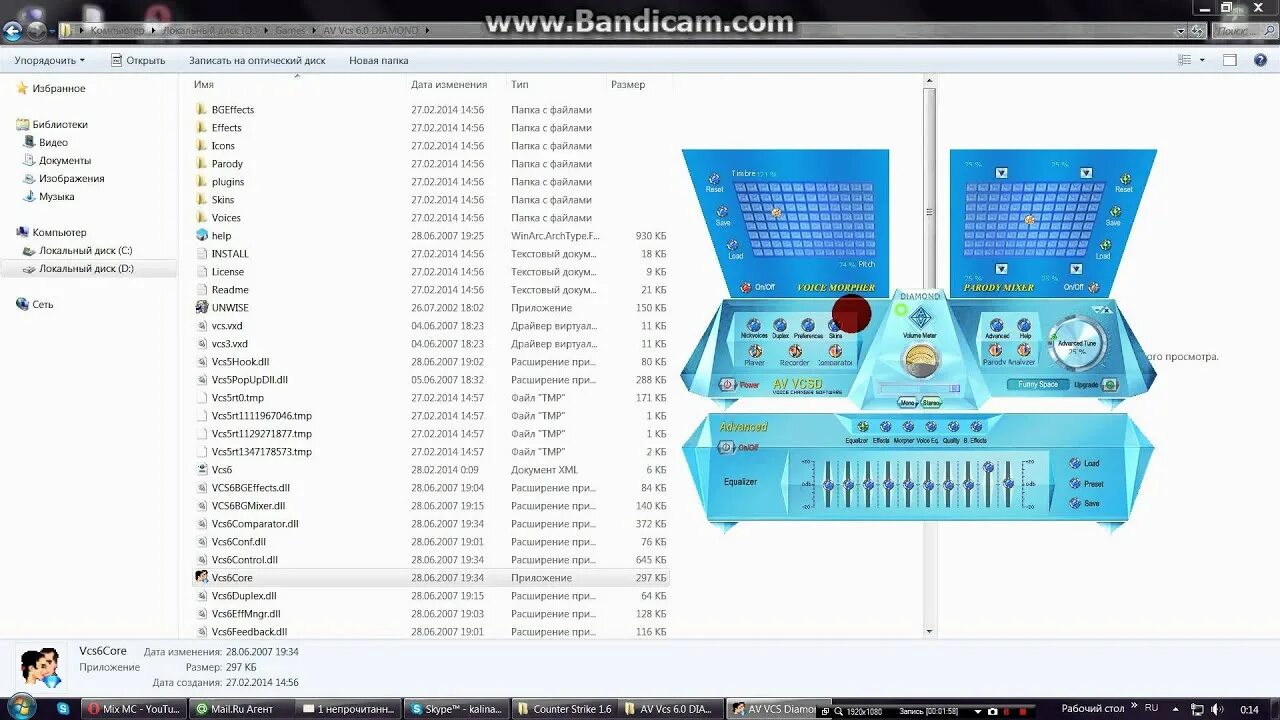The width and height of the screenshot is (1280, 720).
Task: Click Открыть in Explorer toolbar
Action: pos(138,60)
